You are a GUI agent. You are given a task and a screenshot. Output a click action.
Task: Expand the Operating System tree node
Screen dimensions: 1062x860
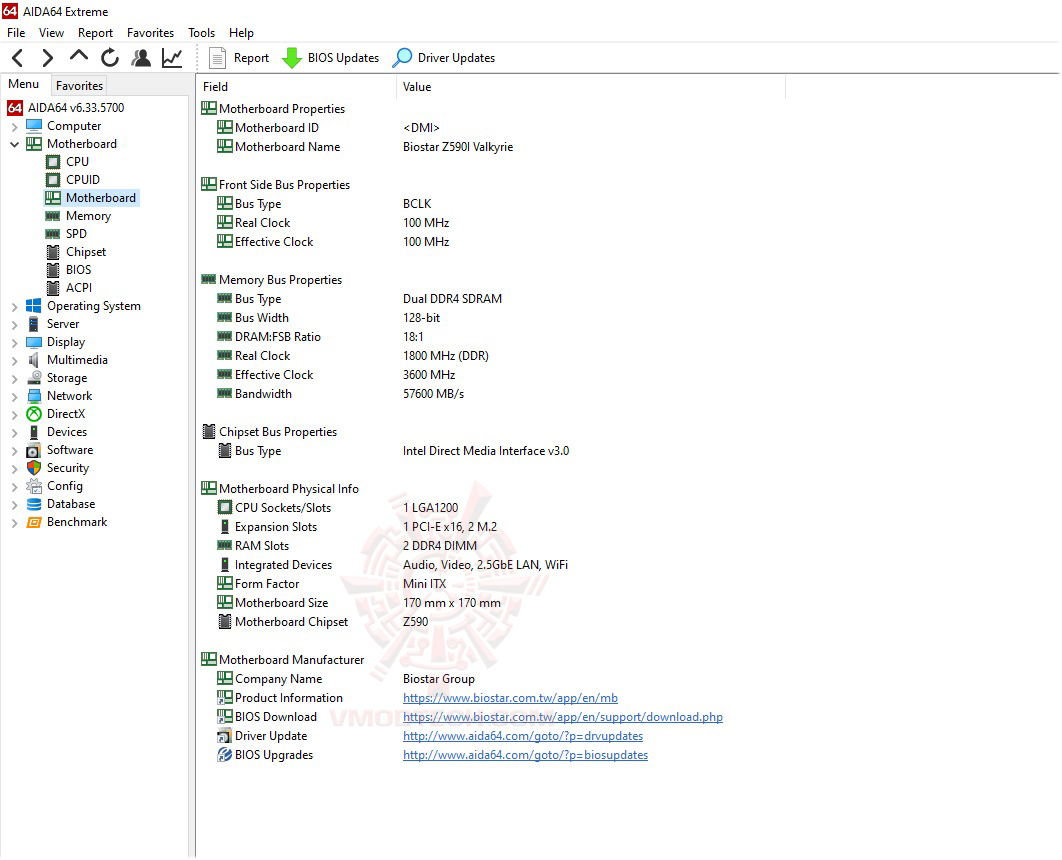(x=14, y=307)
